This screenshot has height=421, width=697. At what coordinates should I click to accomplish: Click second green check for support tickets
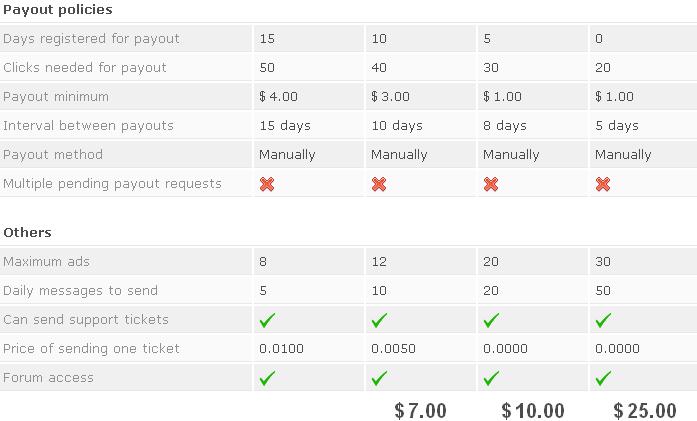pos(379,320)
